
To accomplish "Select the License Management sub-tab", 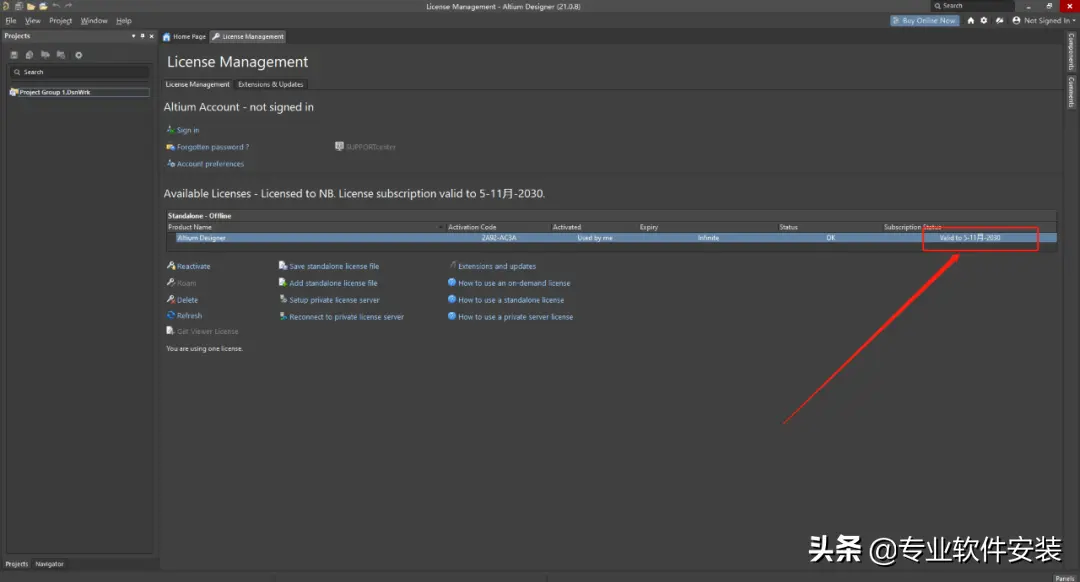I will click(197, 84).
